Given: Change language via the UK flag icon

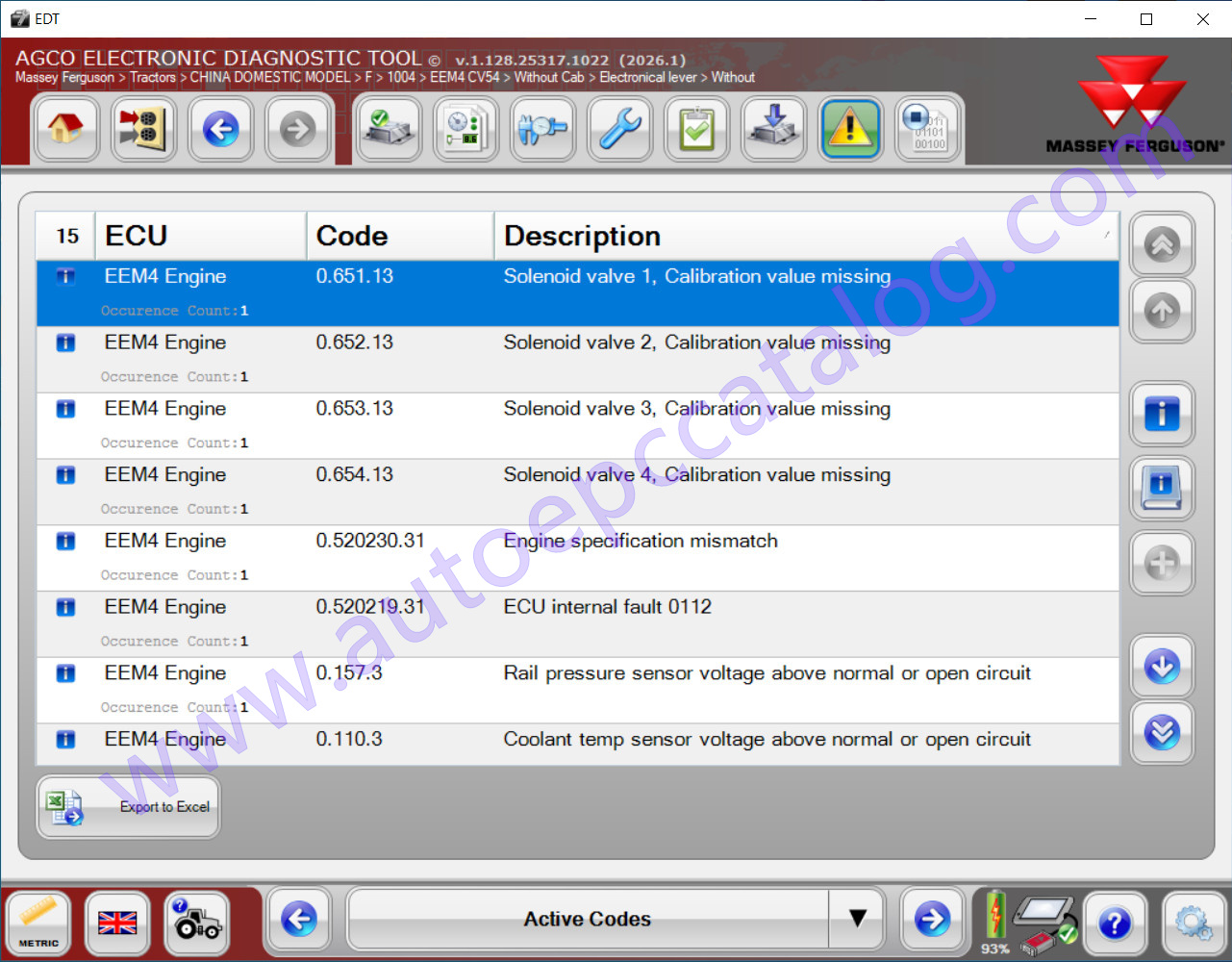Looking at the screenshot, I should [x=117, y=924].
